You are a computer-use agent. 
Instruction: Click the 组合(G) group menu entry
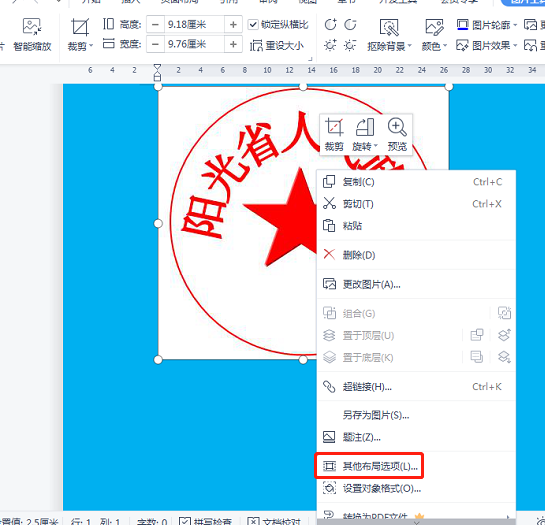[x=359, y=314]
